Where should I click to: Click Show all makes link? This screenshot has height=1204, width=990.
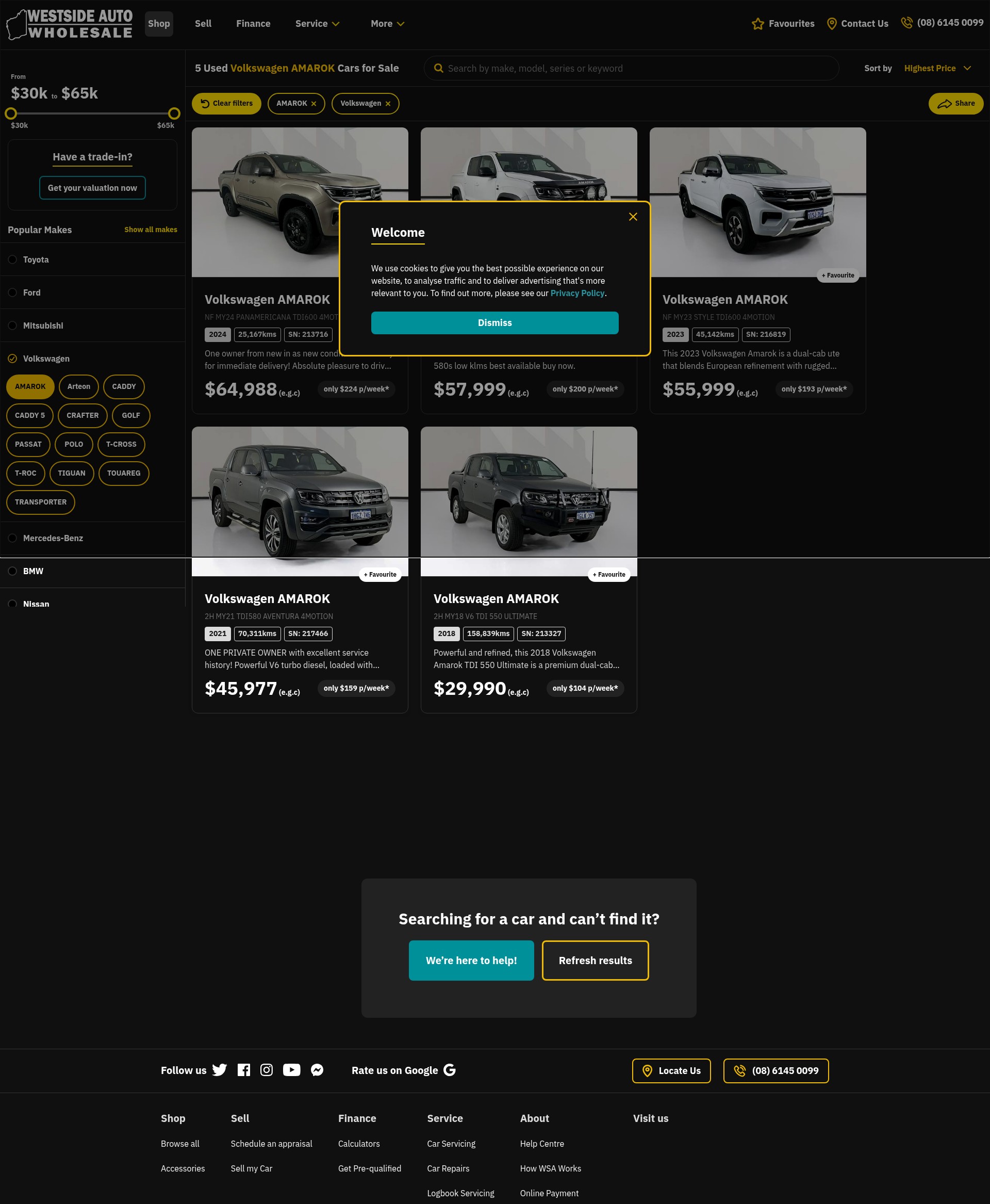tap(151, 230)
